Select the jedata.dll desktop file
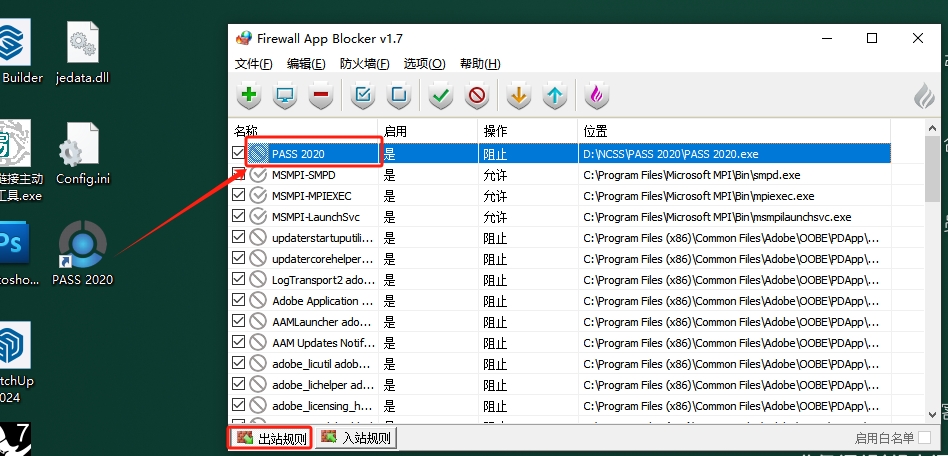 (82, 53)
